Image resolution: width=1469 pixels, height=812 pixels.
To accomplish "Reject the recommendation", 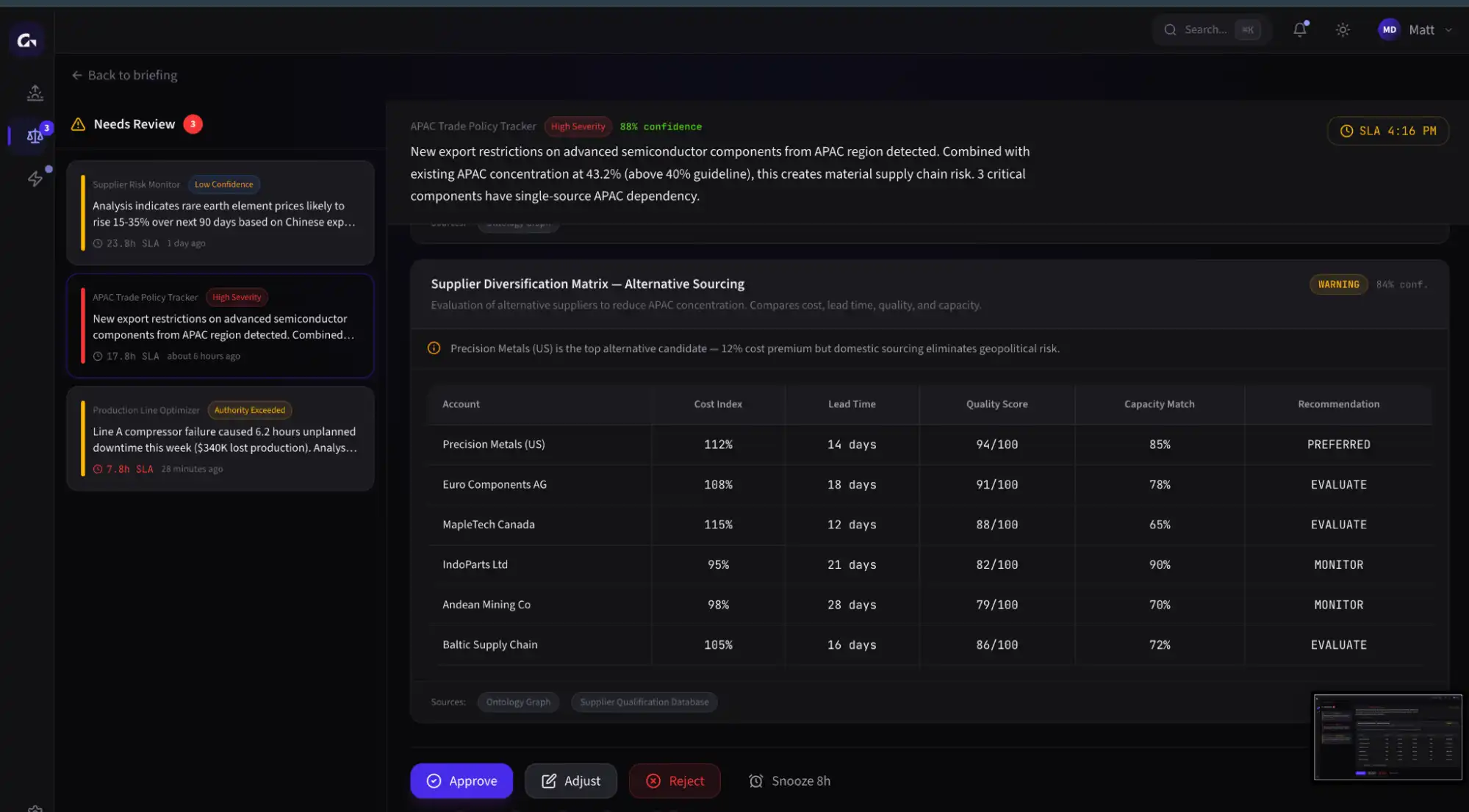I will coord(674,780).
